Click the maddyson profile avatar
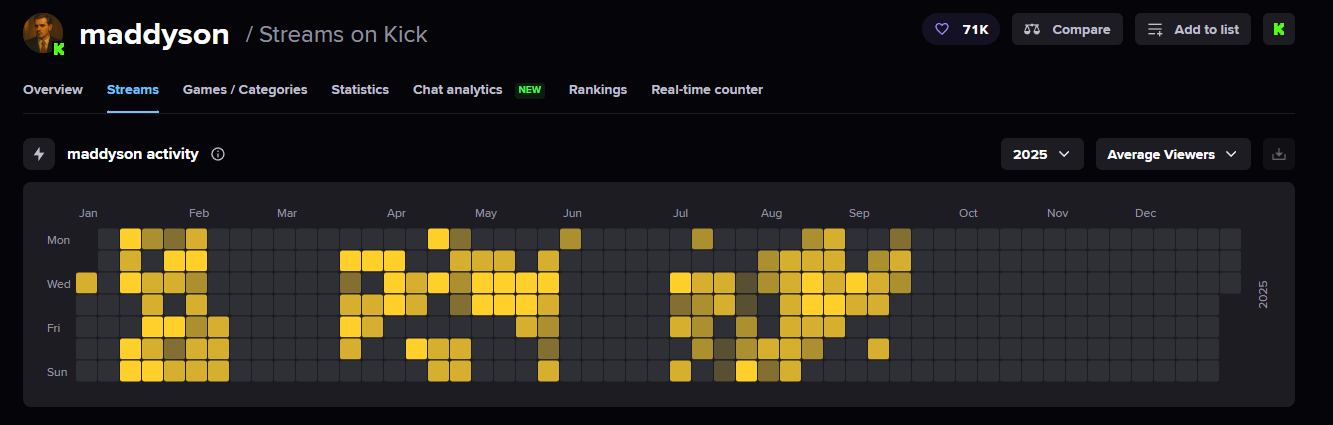 point(43,34)
